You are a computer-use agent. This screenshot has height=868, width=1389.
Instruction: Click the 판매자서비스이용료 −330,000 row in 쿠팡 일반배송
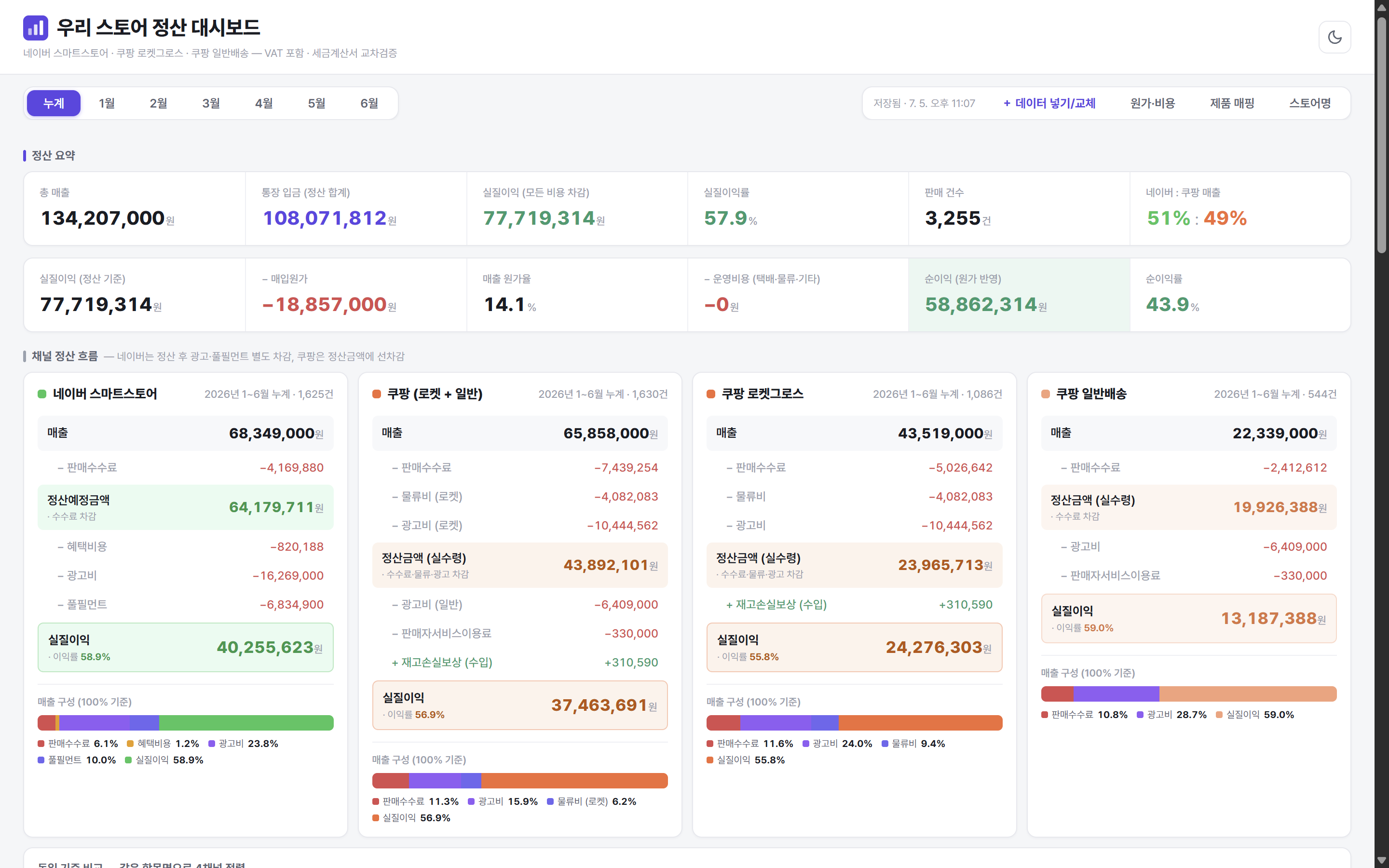(x=1189, y=576)
